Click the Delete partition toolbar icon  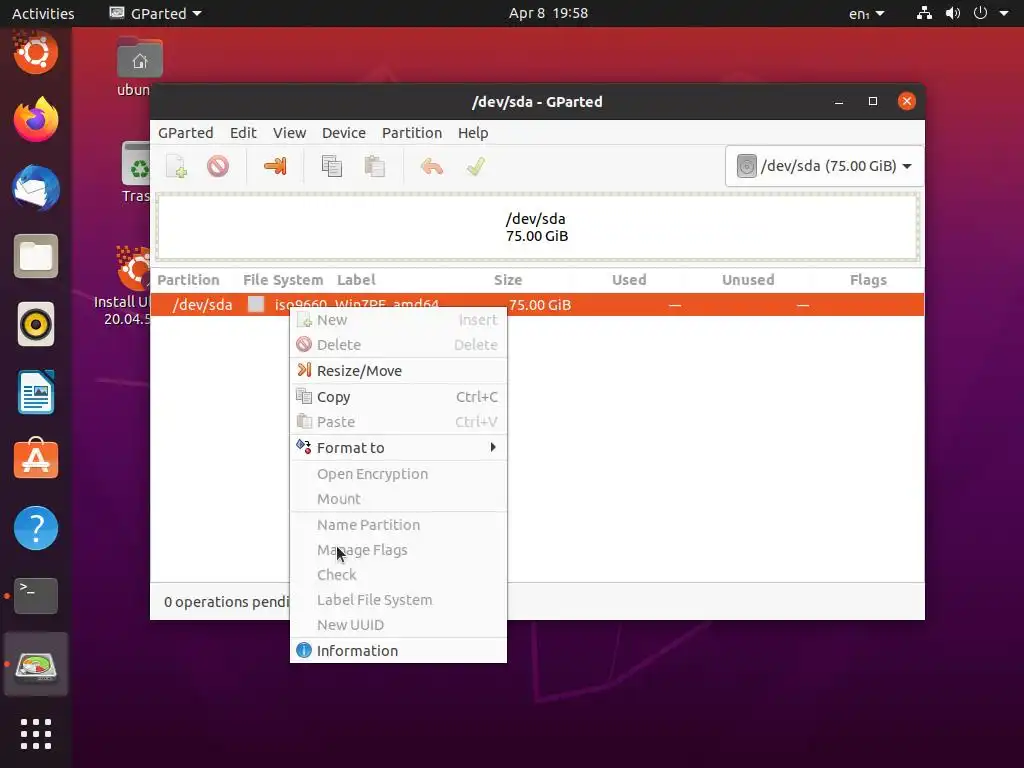click(218, 167)
